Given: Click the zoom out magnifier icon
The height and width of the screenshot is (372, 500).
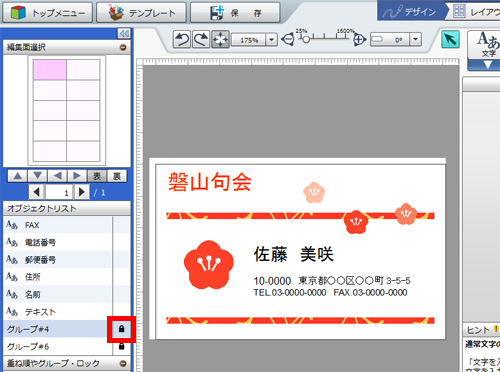Looking at the screenshot, I should pyautogui.click(x=287, y=40).
